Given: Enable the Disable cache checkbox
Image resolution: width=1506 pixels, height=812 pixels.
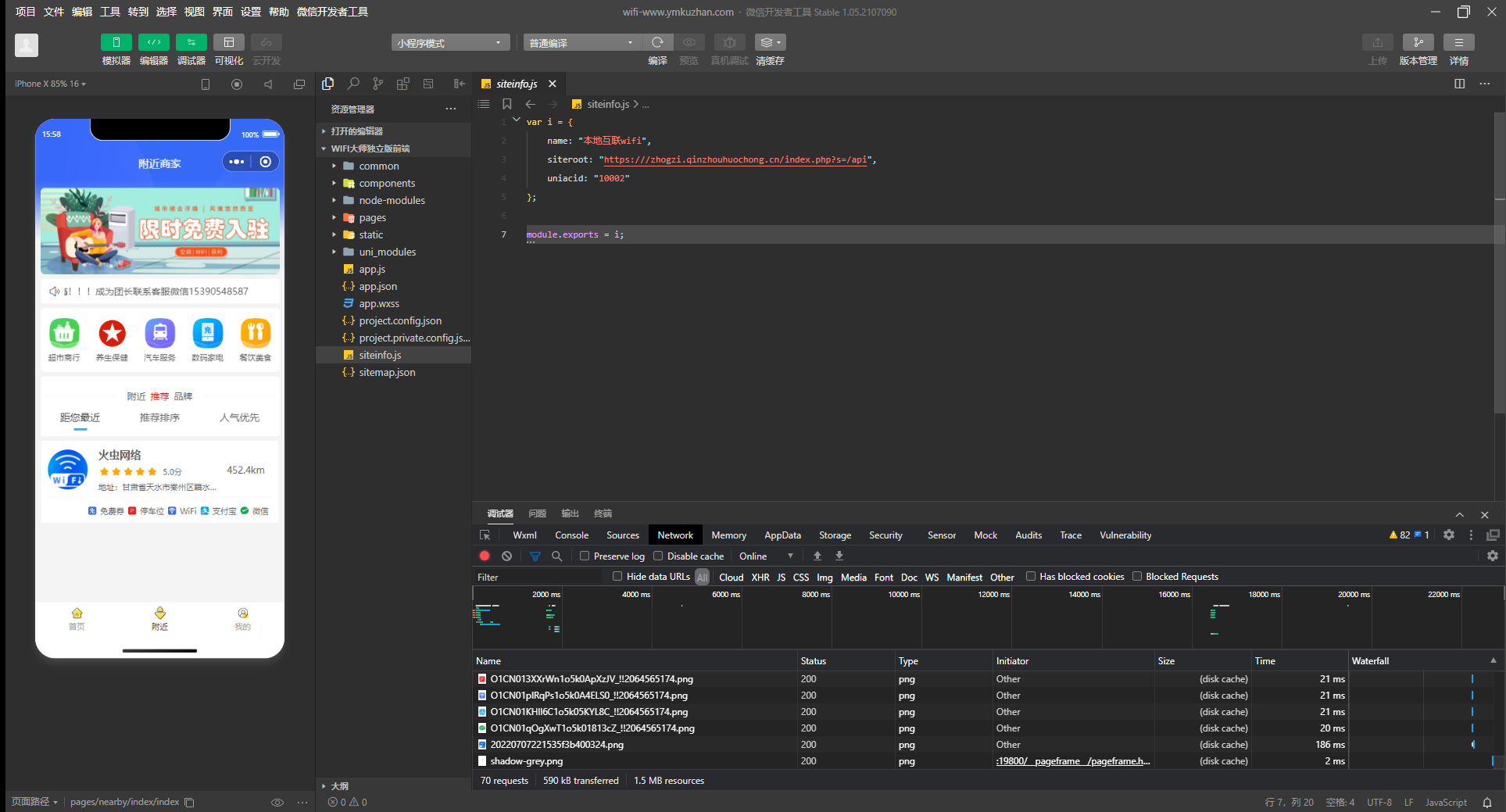Looking at the screenshot, I should (x=658, y=556).
